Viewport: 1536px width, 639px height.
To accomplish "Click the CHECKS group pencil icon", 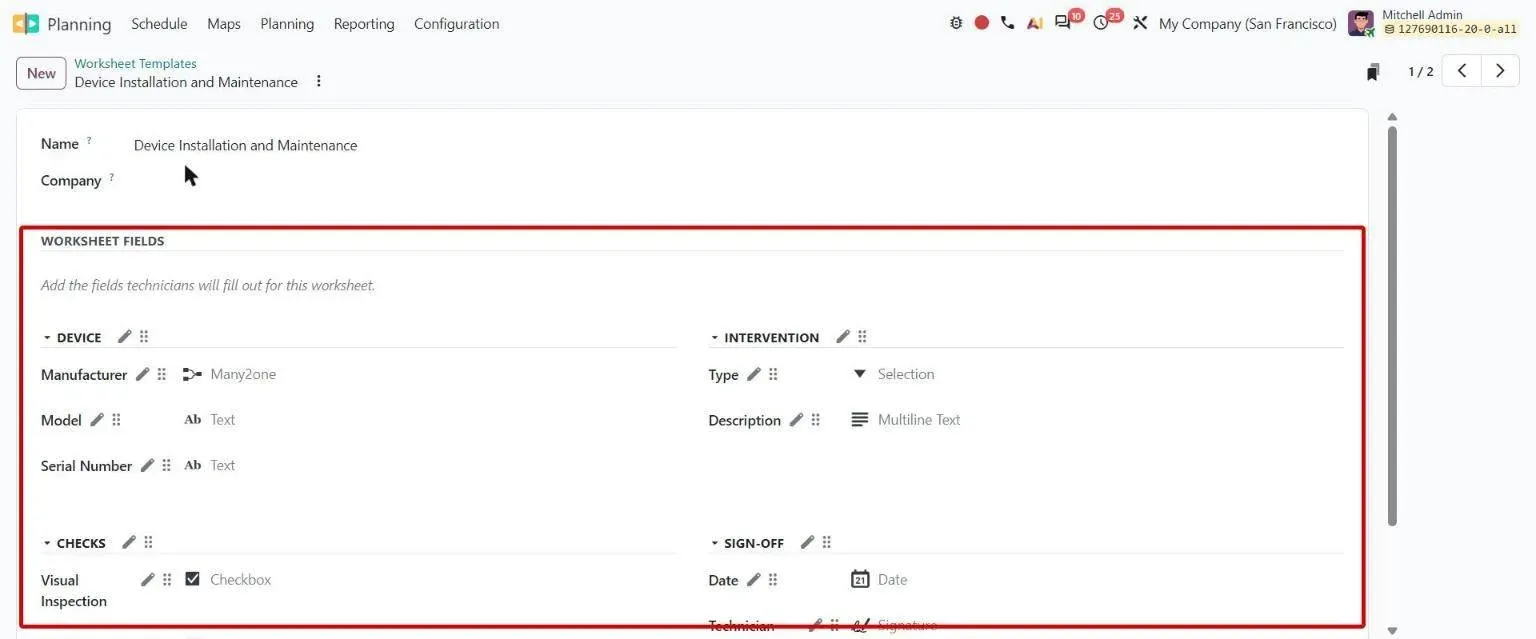I will tap(129, 542).
